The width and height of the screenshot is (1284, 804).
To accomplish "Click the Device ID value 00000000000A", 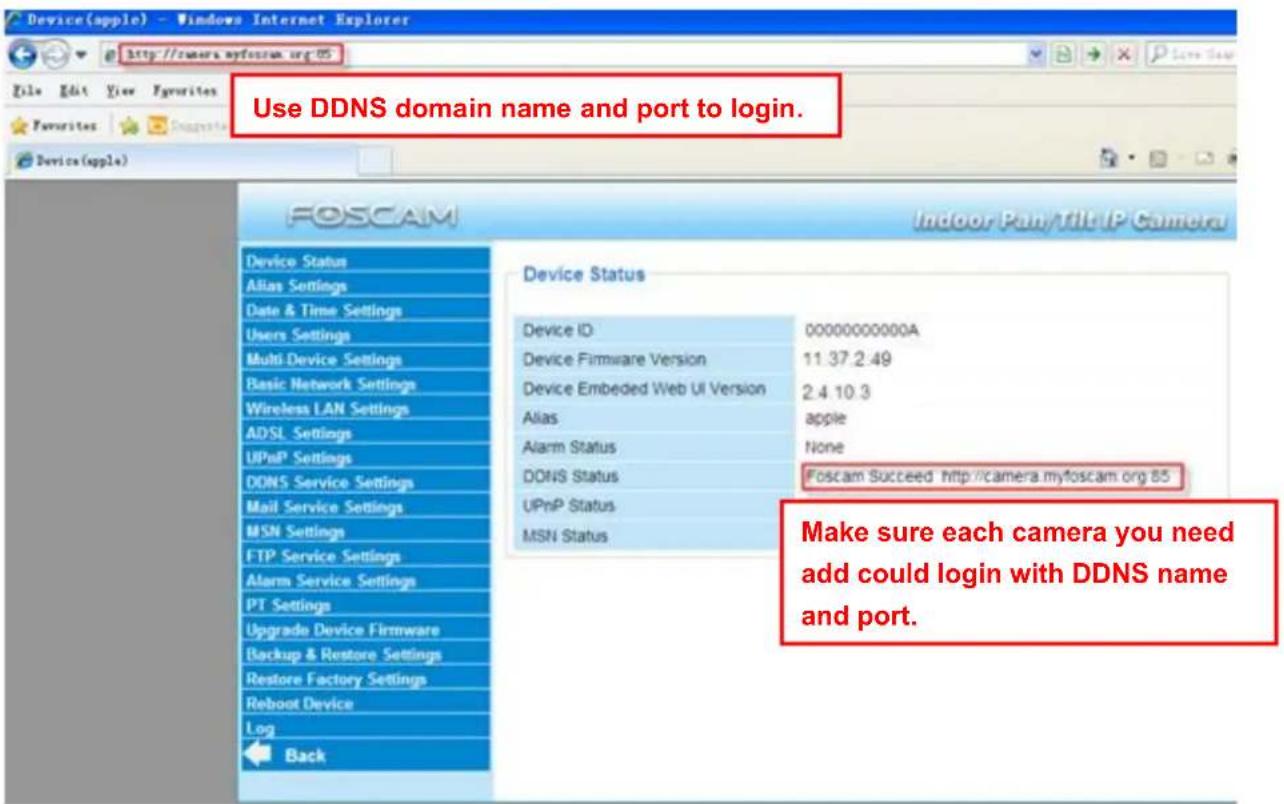I will (862, 330).
